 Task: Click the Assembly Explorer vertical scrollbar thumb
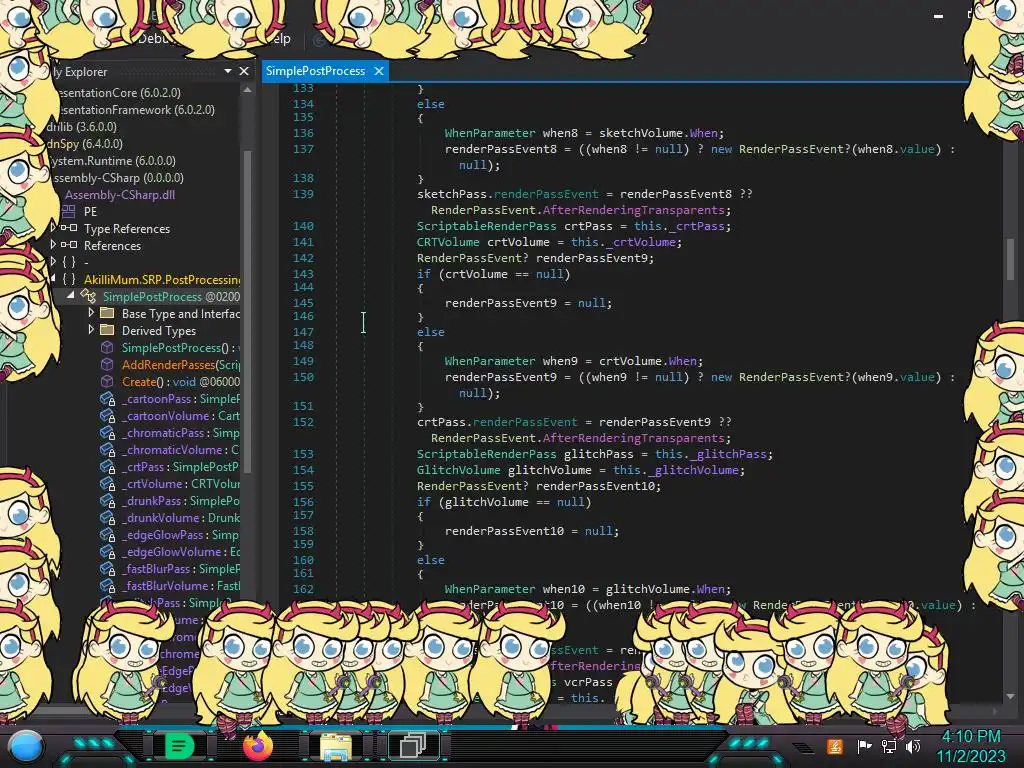click(x=247, y=310)
